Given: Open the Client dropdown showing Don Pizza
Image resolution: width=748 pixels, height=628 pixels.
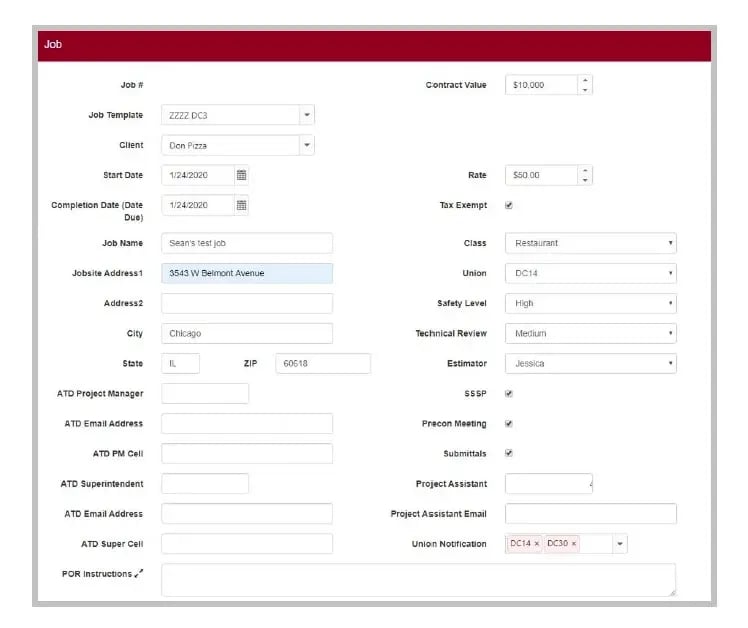Looking at the screenshot, I should pos(307,145).
